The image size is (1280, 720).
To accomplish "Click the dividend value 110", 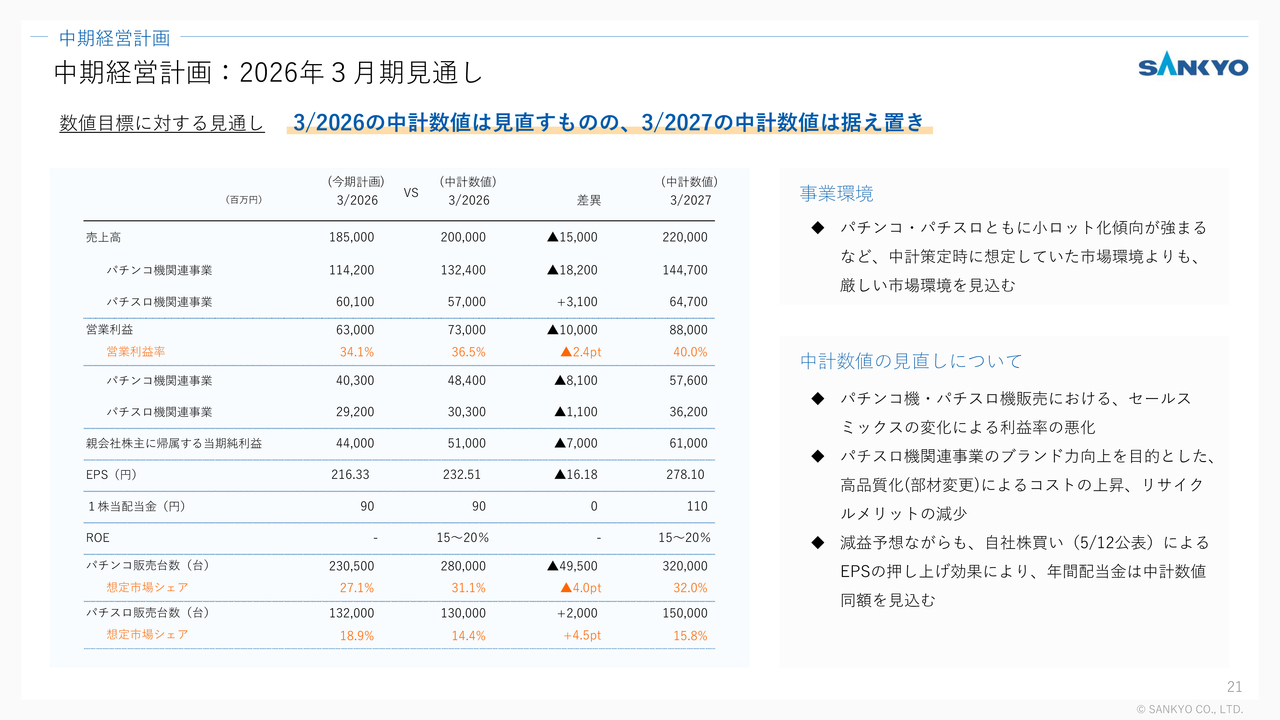I will click(x=697, y=507).
